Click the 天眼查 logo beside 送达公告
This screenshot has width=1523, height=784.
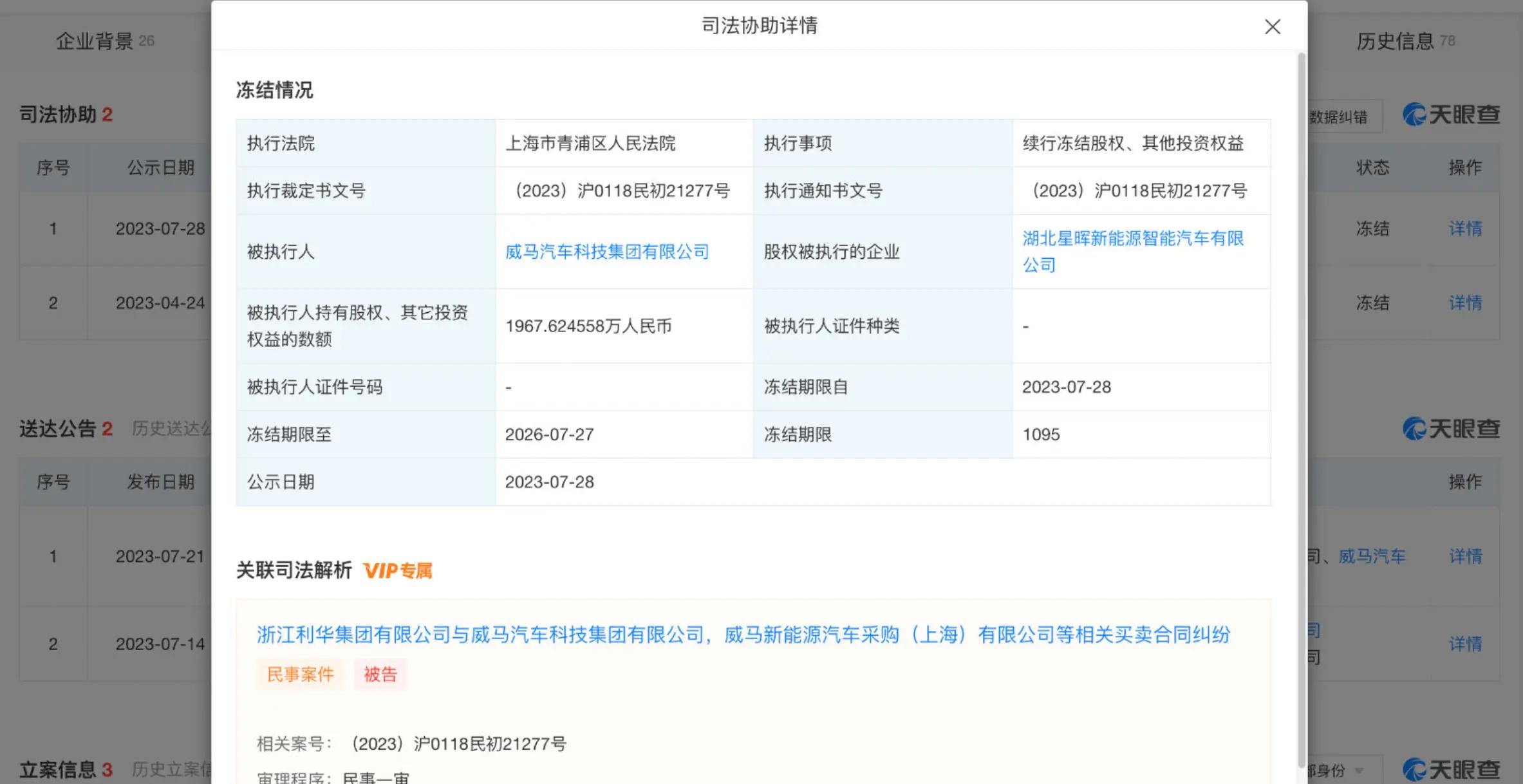tap(1451, 429)
